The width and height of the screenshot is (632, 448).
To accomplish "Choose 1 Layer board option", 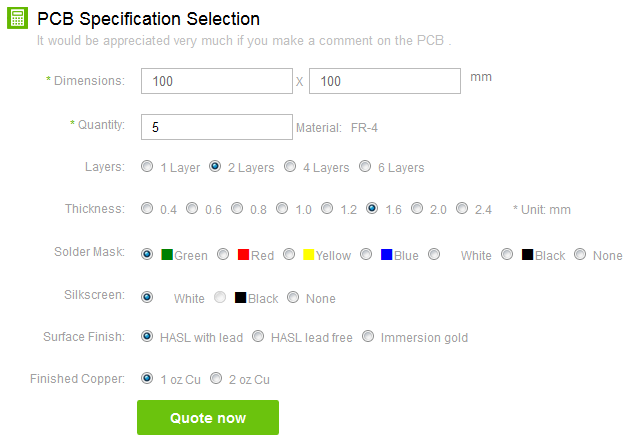I will [x=147, y=167].
